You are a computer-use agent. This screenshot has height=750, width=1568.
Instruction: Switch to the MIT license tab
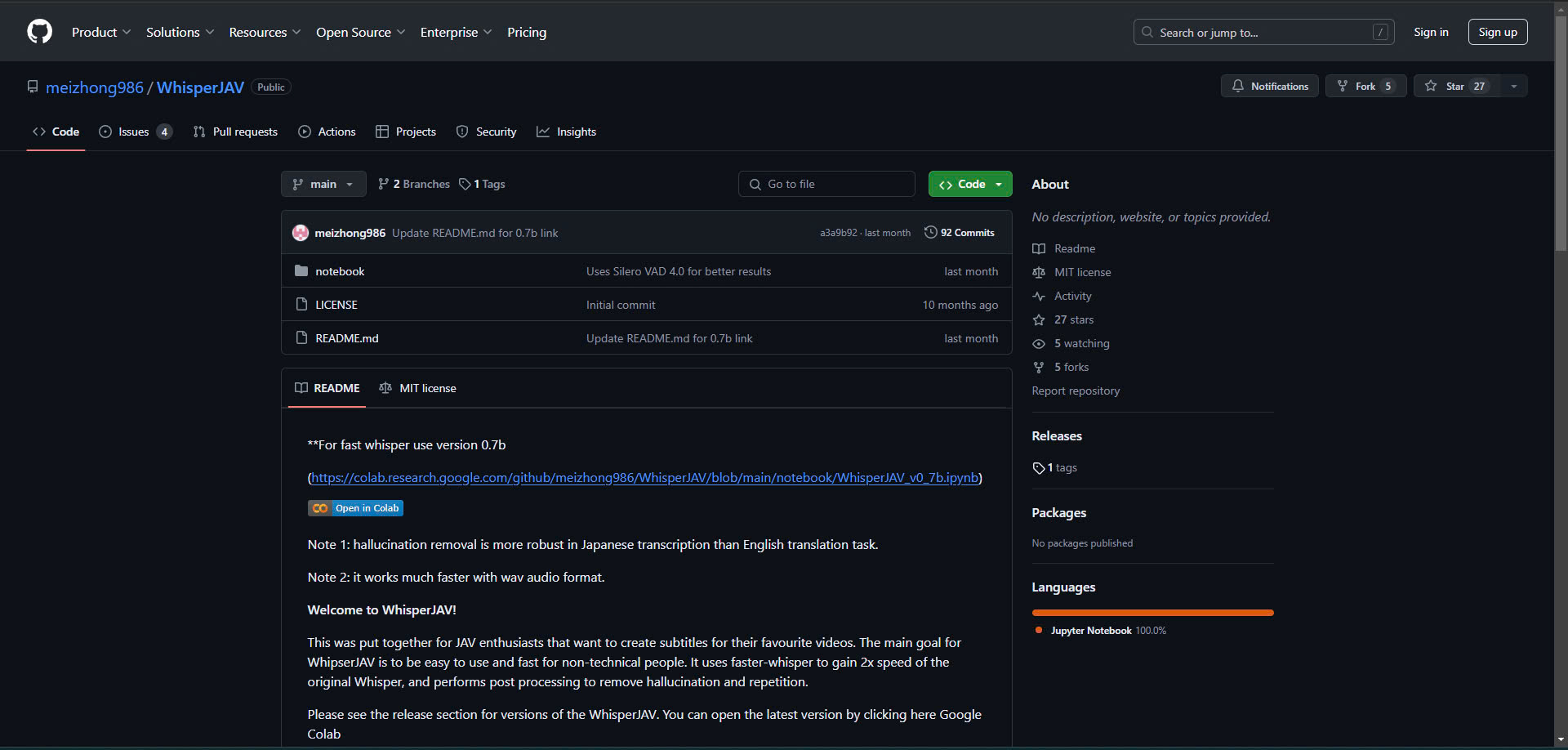click(418, 388)
